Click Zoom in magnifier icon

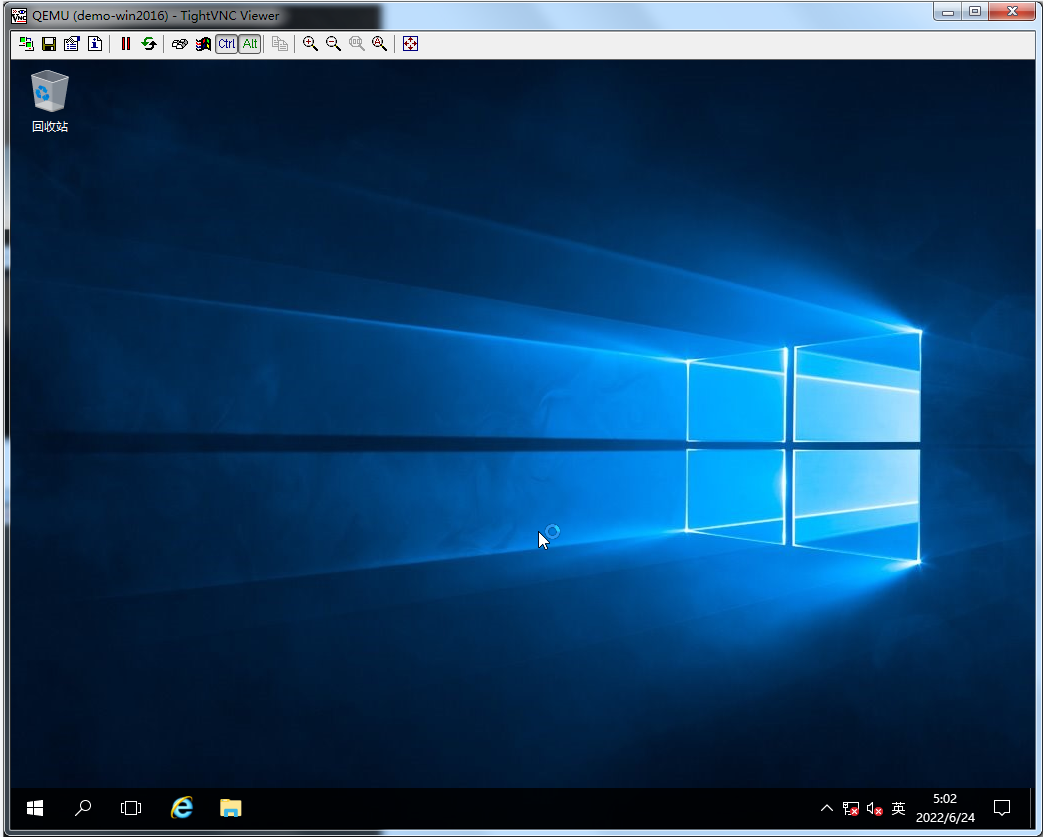pyautogui.click(x=310, y=44)
